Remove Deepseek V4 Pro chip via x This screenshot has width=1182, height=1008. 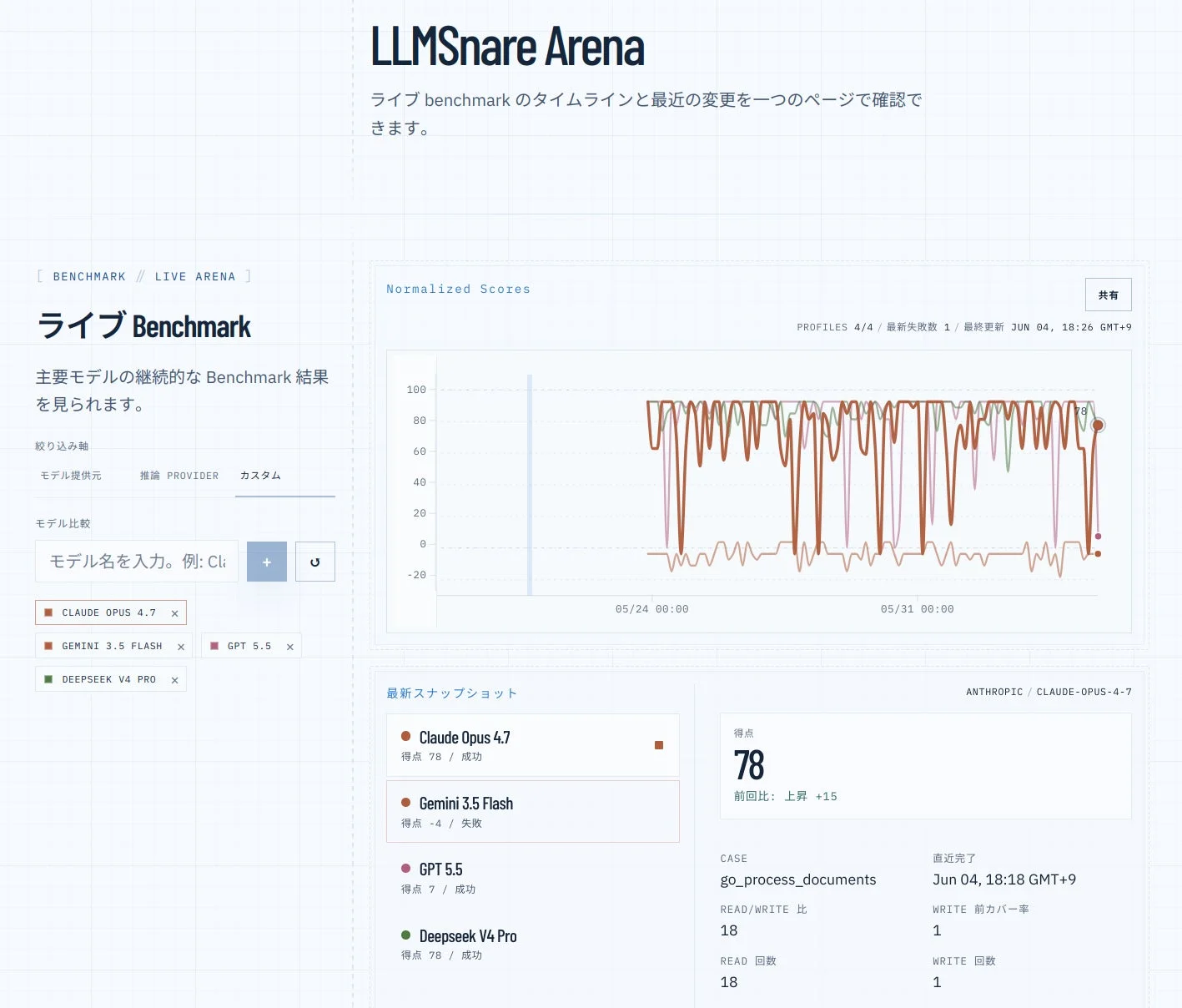pos(174,680)
